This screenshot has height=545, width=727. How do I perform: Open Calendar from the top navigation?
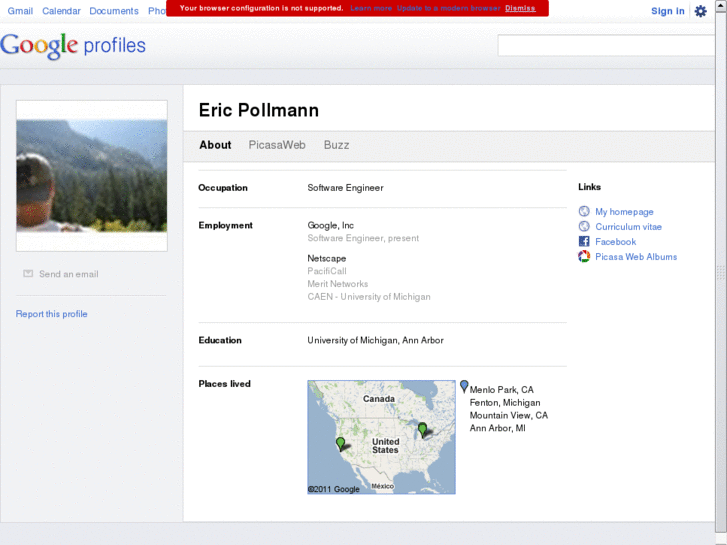tap(61, 11)
